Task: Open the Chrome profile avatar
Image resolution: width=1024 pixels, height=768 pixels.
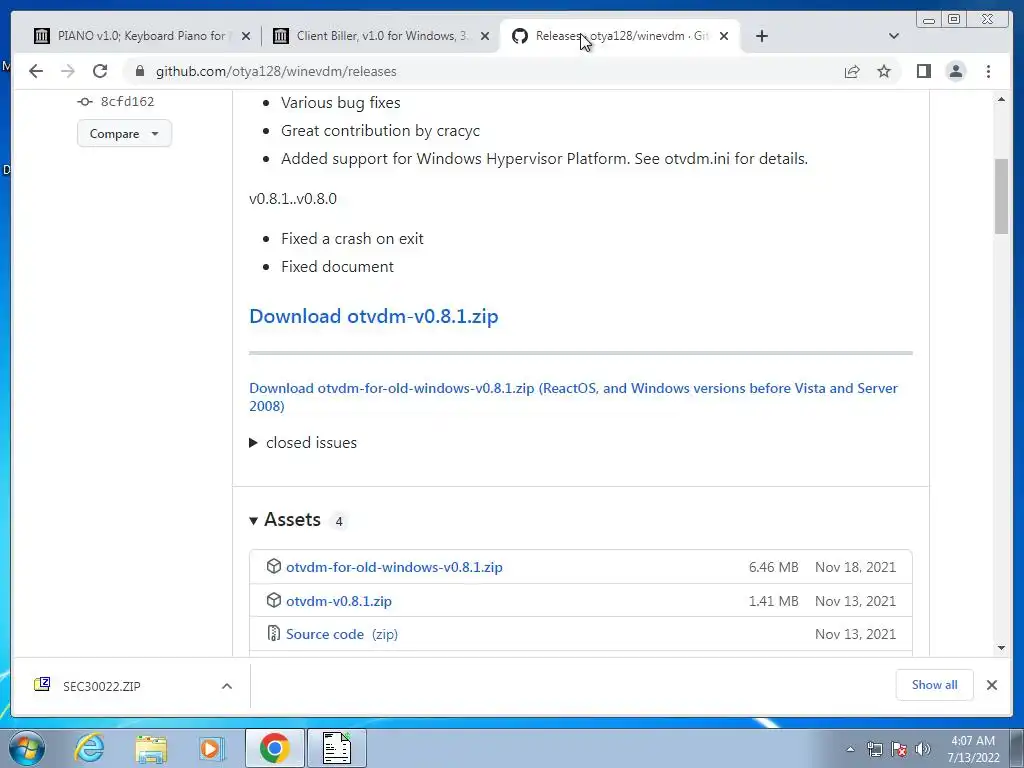Action: tap(955, 71)
